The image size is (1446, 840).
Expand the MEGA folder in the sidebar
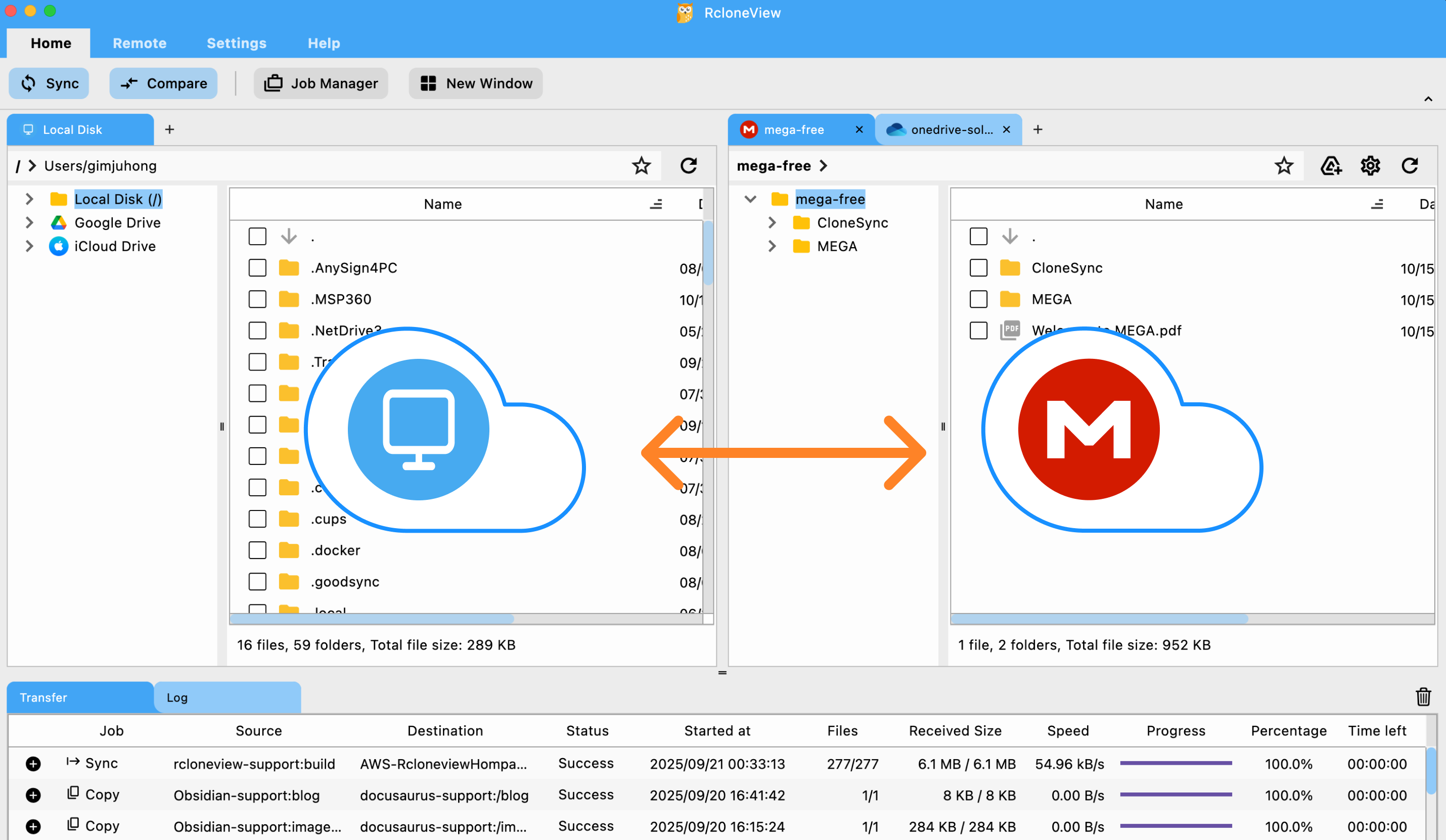coord(772,246)
